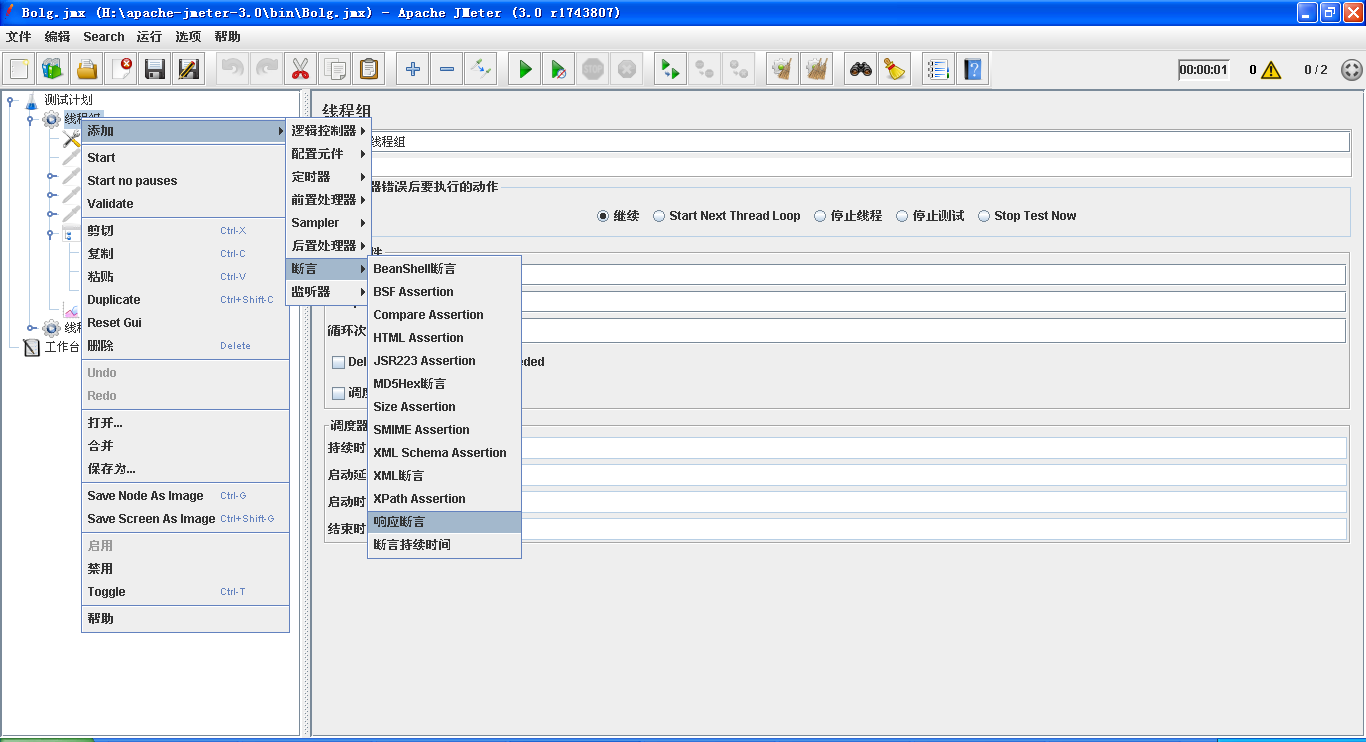Open the 逻辑控制器 submenu
The image size is (1366, 742).
pos(328,131)
